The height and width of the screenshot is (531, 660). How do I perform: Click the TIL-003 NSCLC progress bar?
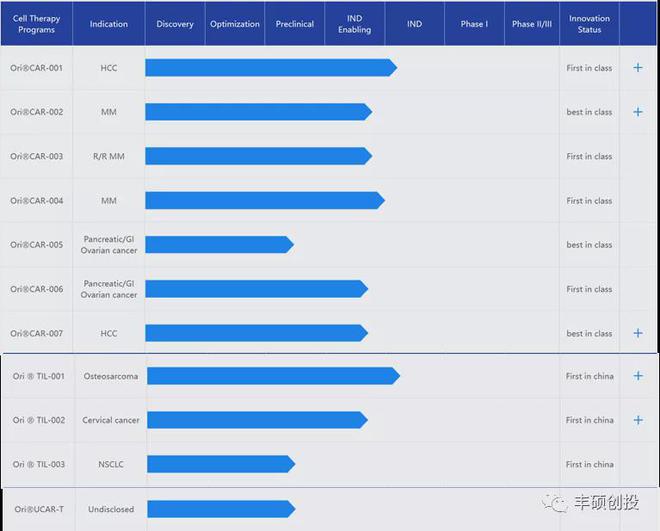(x=221, y=464)
